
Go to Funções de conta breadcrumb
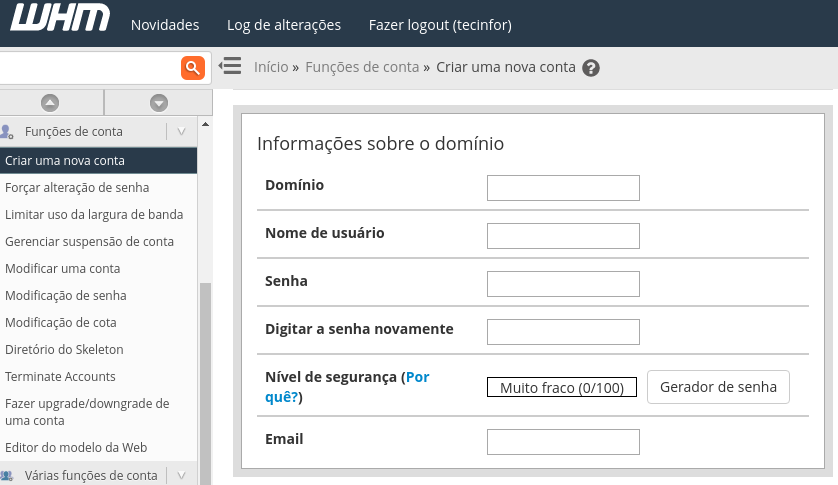[362, 67]
